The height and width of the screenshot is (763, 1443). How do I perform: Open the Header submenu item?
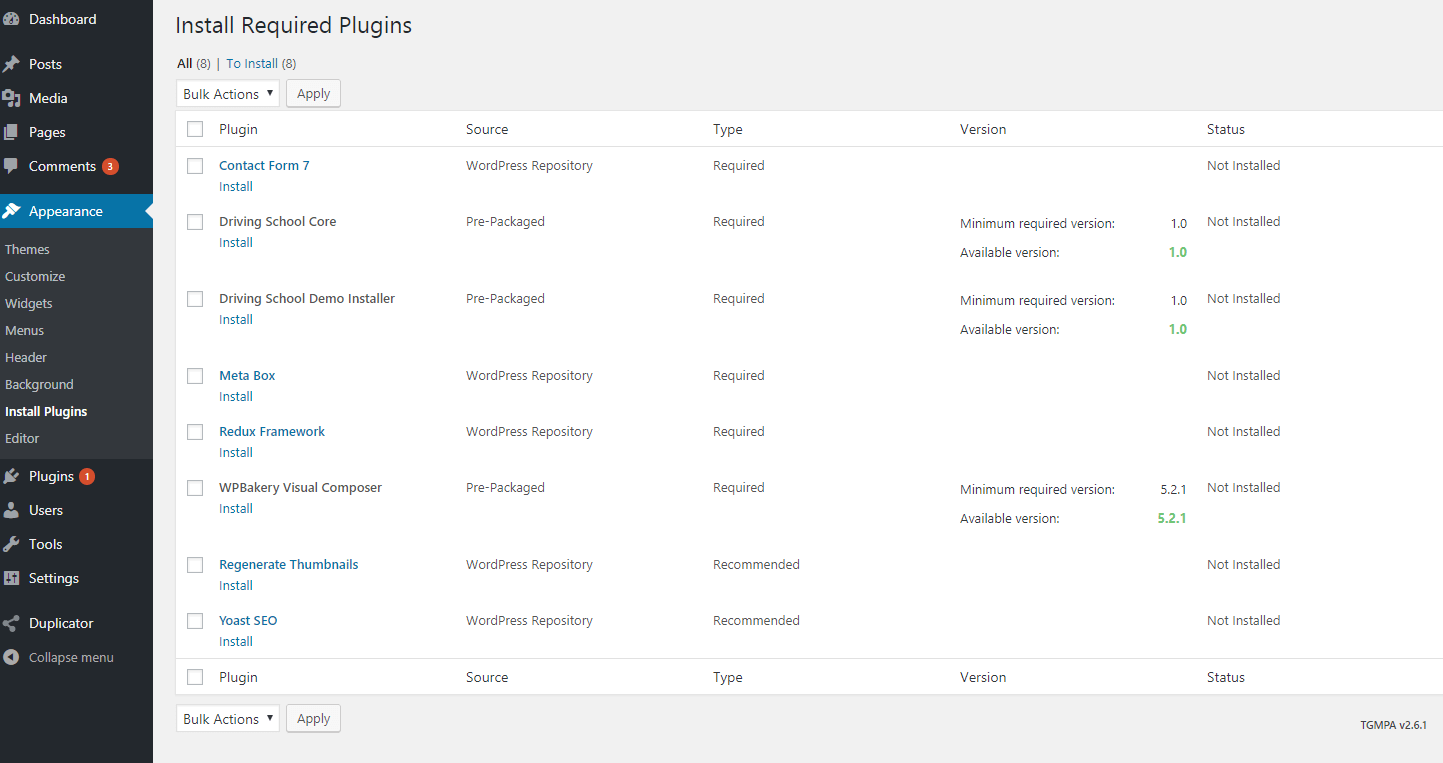(x=26, y=357)
